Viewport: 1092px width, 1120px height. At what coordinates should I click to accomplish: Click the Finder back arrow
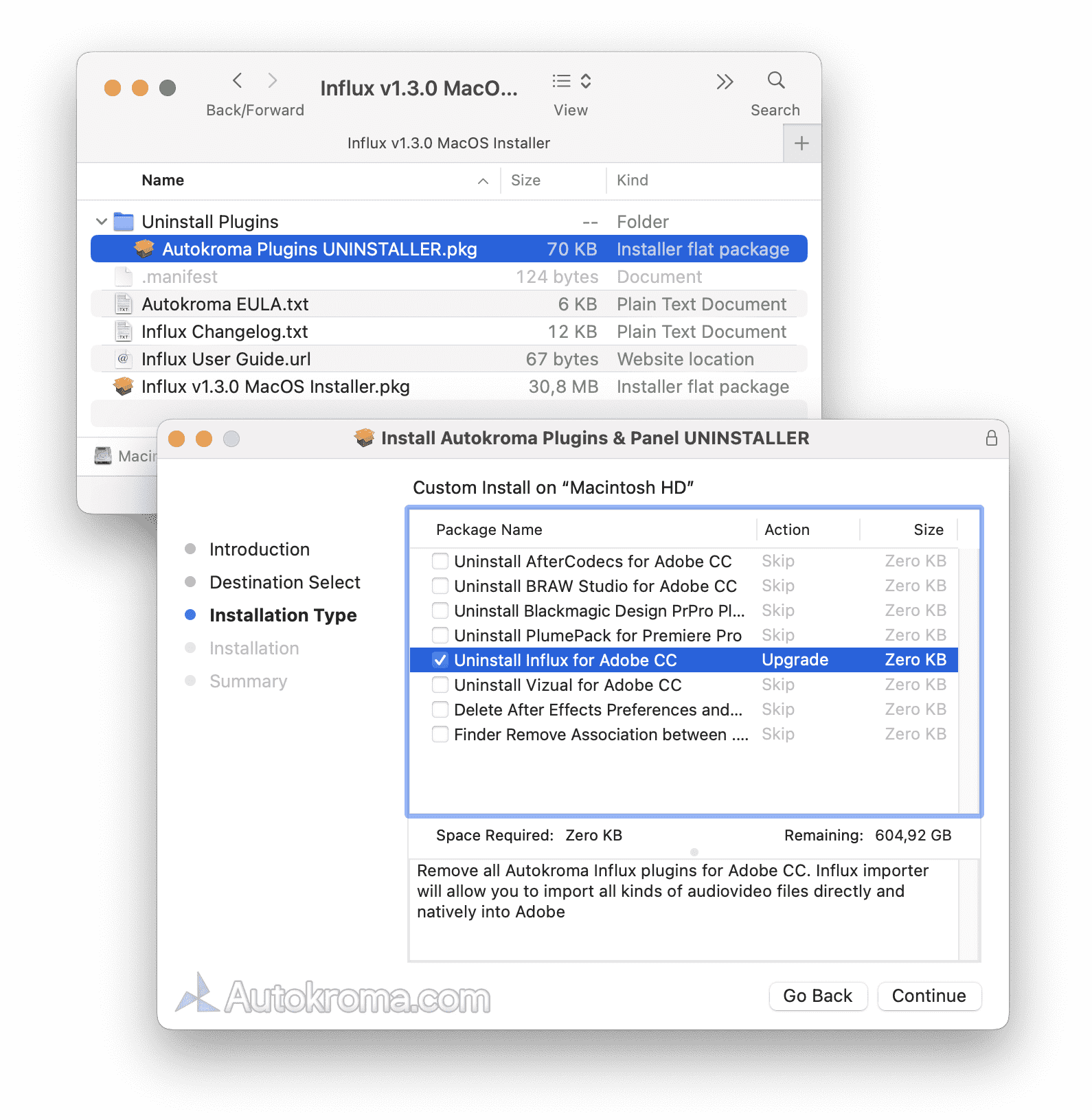coord(238,81)
